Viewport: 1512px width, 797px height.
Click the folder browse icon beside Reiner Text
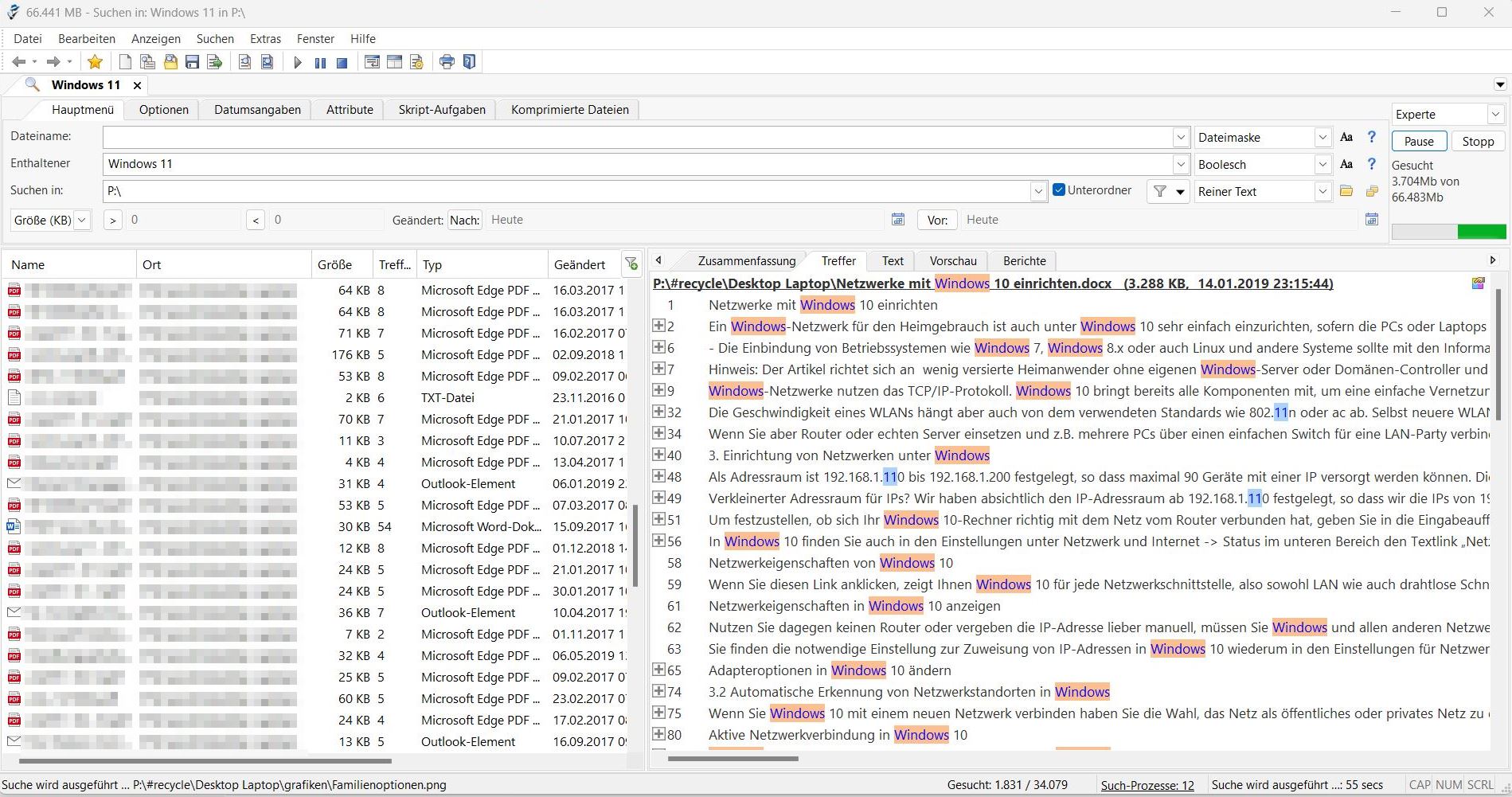click(x=1346, y=191)
